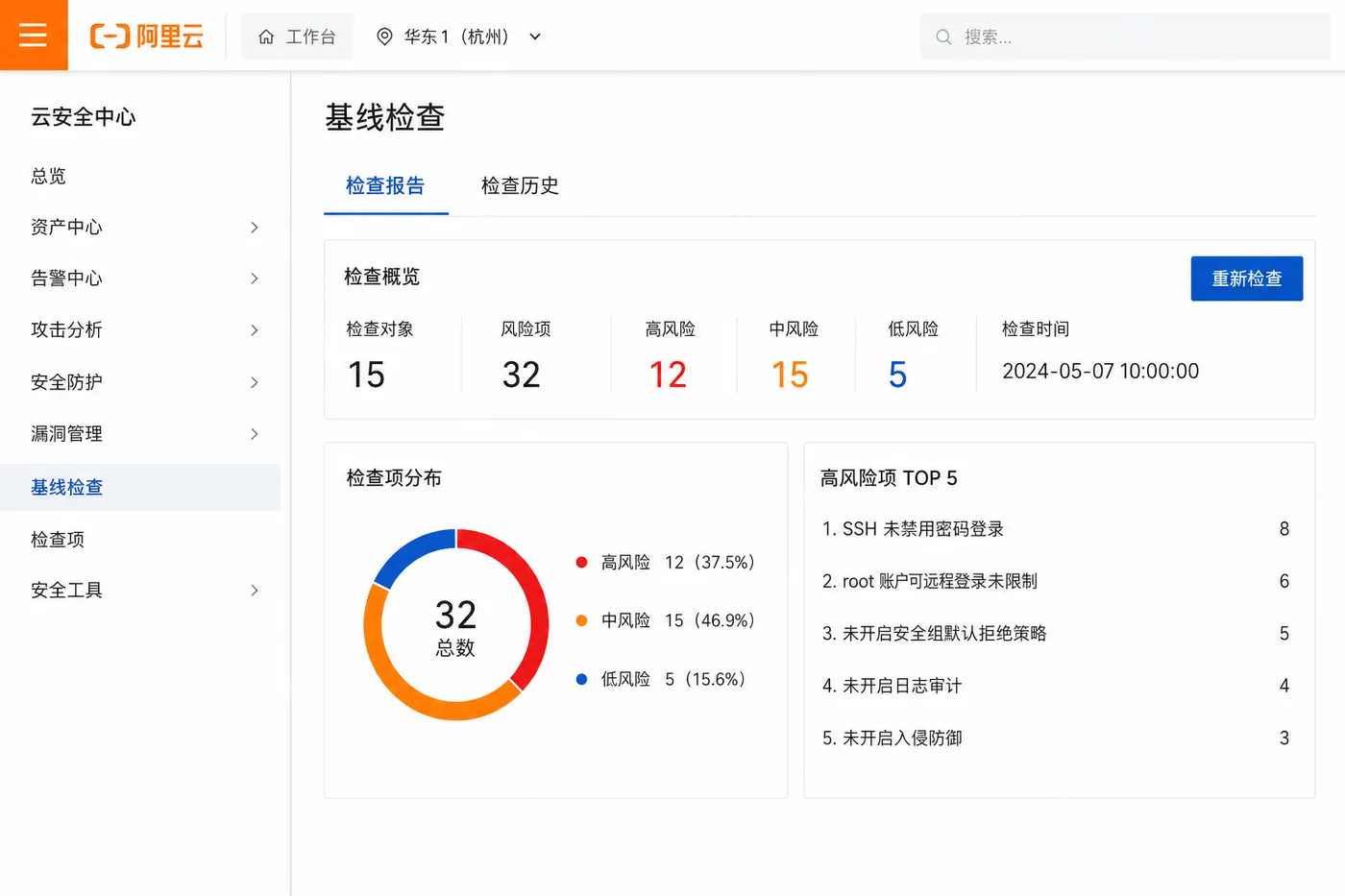The image size is (1345, 896).
Task: Open the 华东1（杭州） region dropdown
Action: [x=459, y=36]
